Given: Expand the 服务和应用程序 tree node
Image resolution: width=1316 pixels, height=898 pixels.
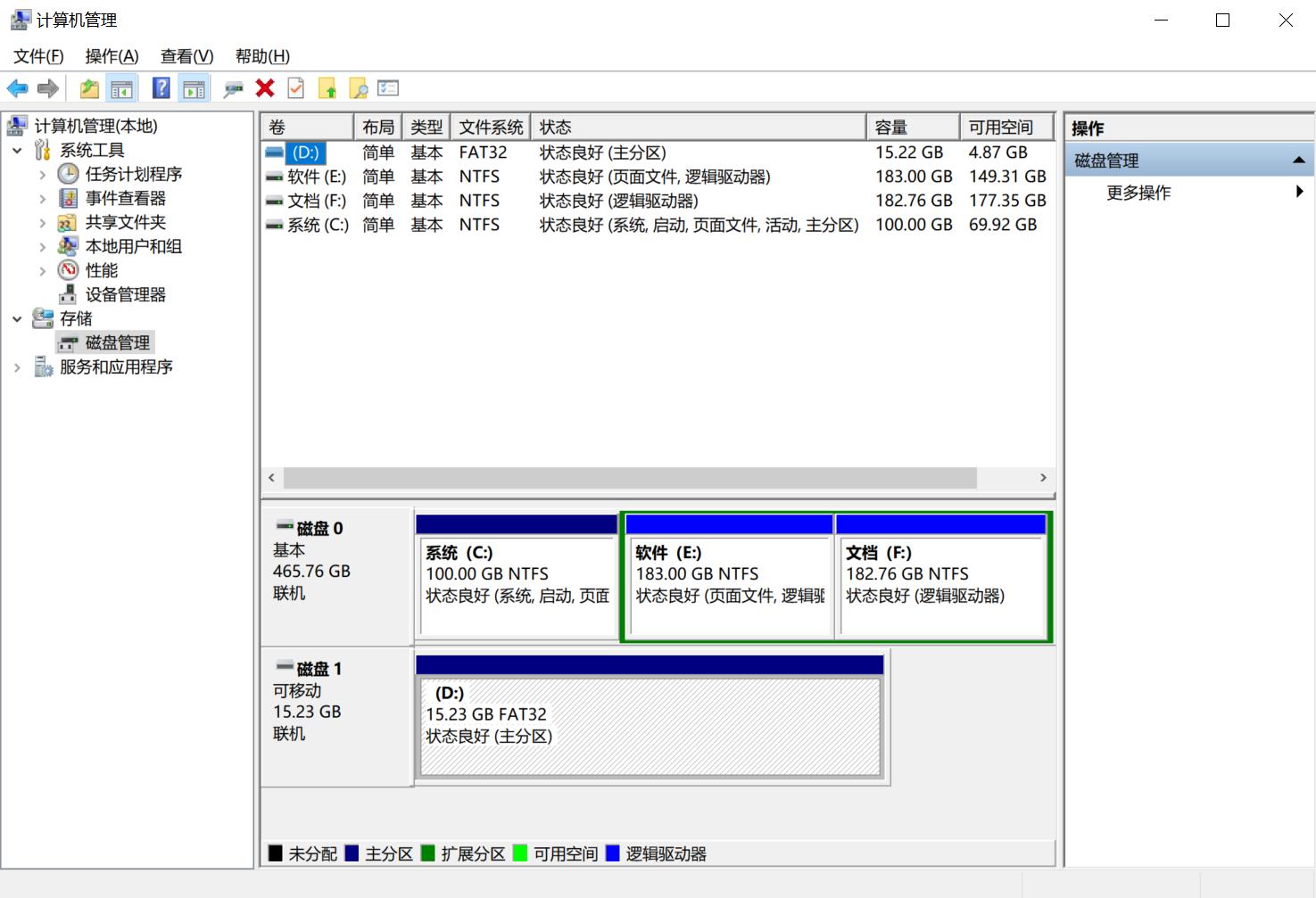Looking at the screenshot, I should [x=16, y=367].
